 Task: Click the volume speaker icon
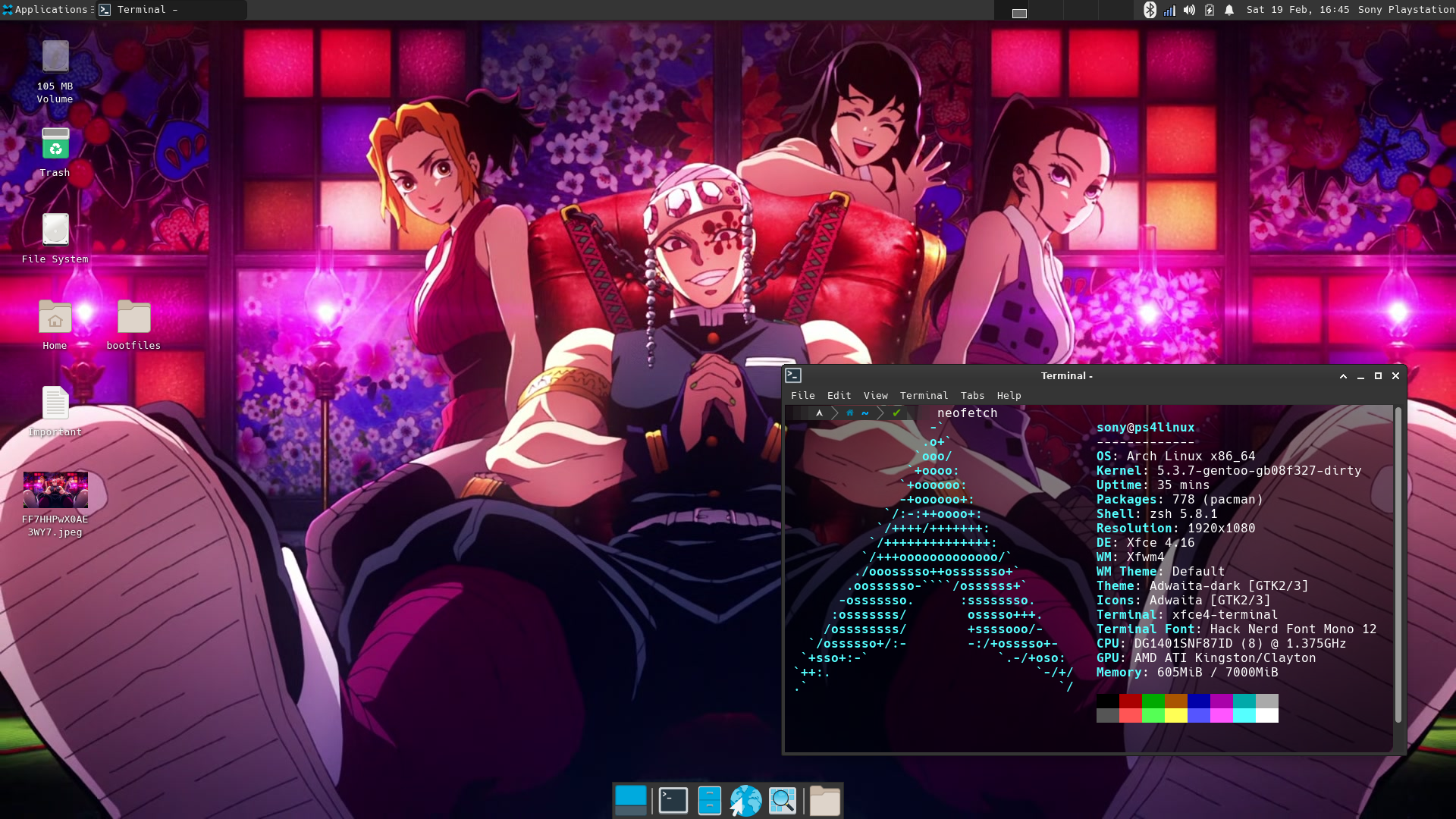[x=1189, y=10]
